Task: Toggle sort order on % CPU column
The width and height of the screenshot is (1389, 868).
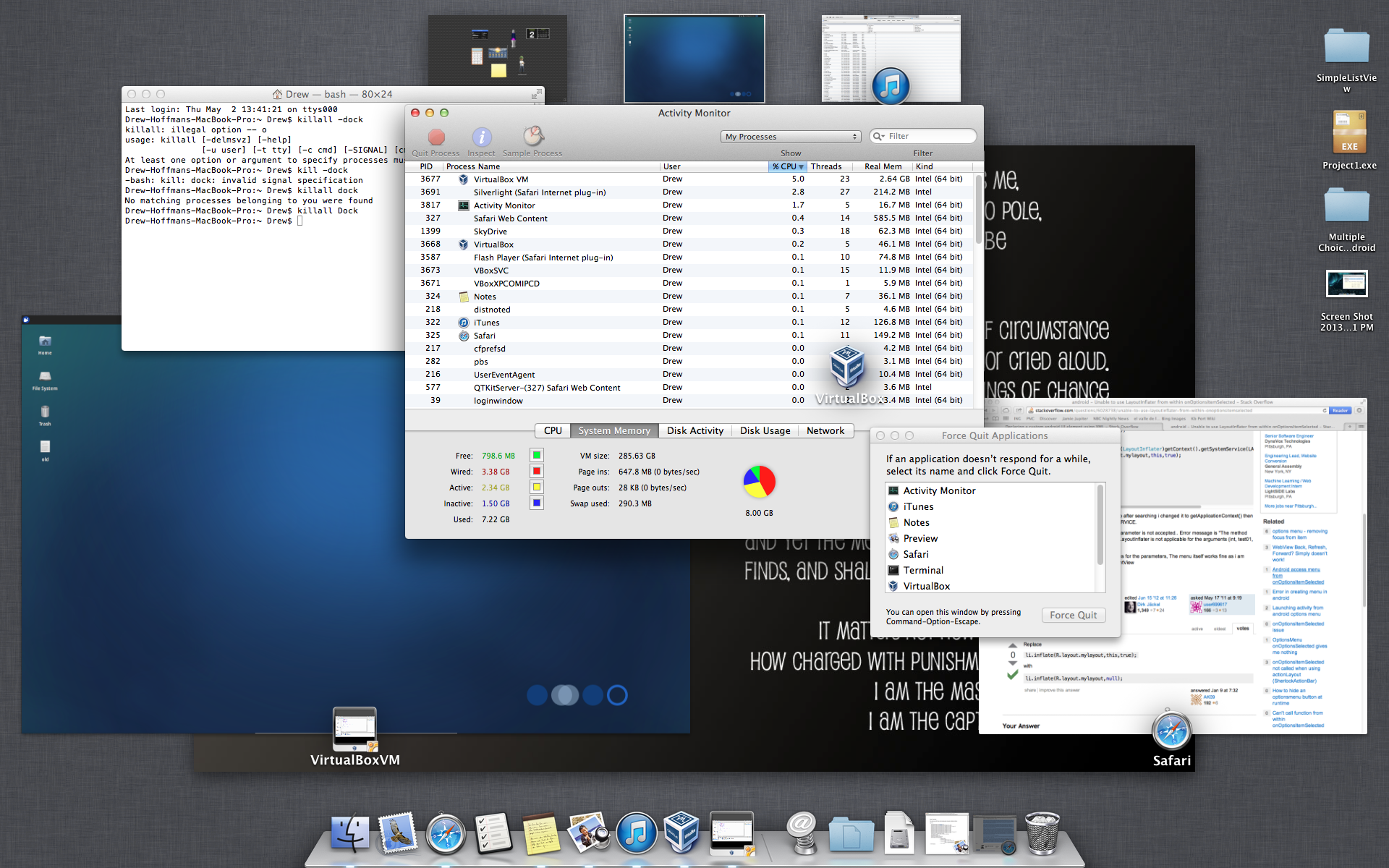Action: [x=787, y=166]
